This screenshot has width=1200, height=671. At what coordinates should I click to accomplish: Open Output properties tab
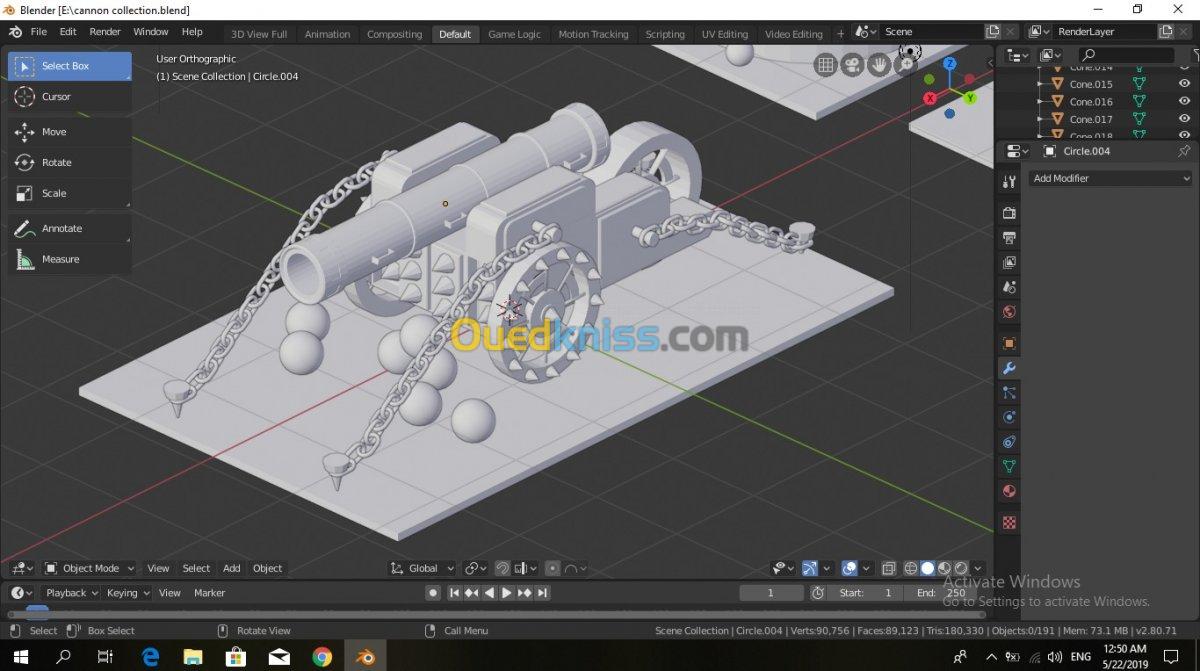point(1009,238)
